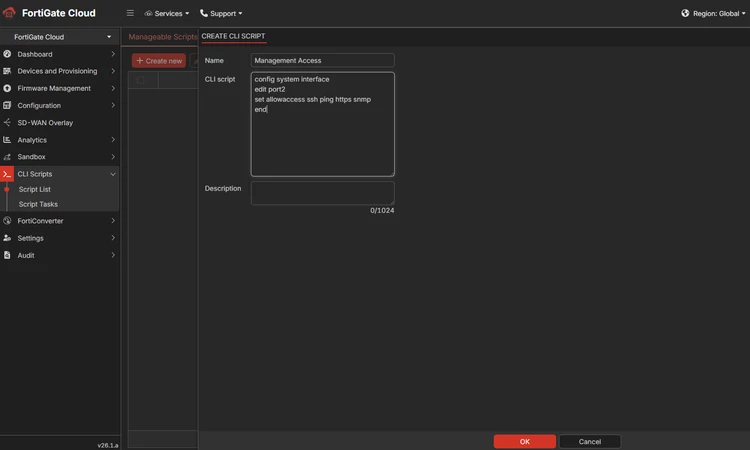
Task: Expand the Dashboard chevron
Action: (113, 54)
